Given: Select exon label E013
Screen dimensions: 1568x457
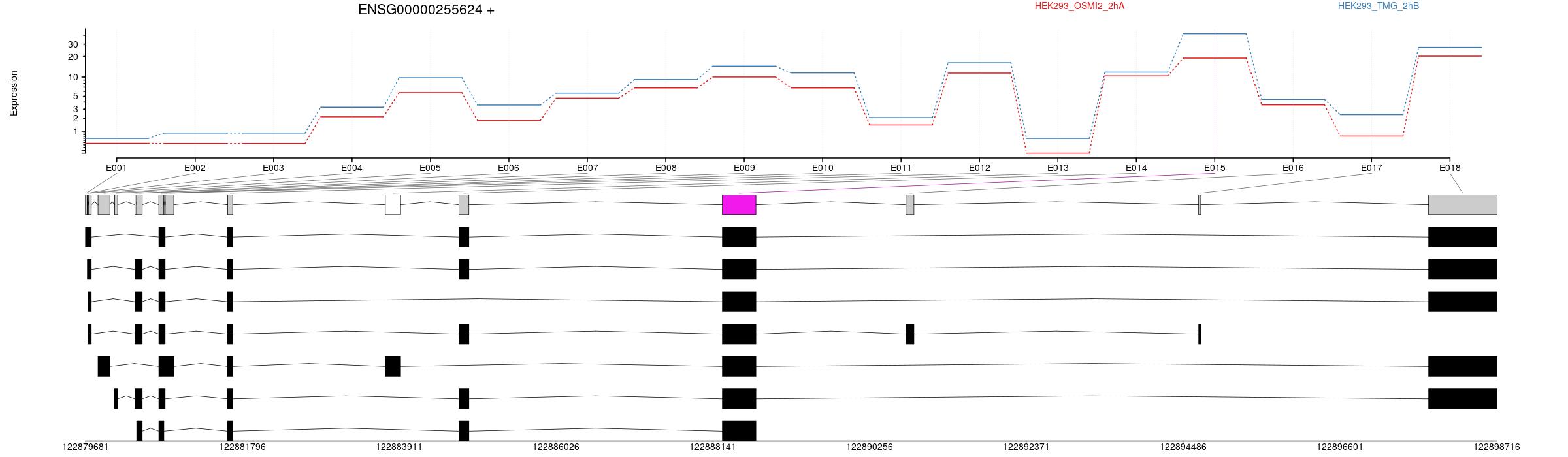Looking at the screenshot, I should [x=1058, y=168].
